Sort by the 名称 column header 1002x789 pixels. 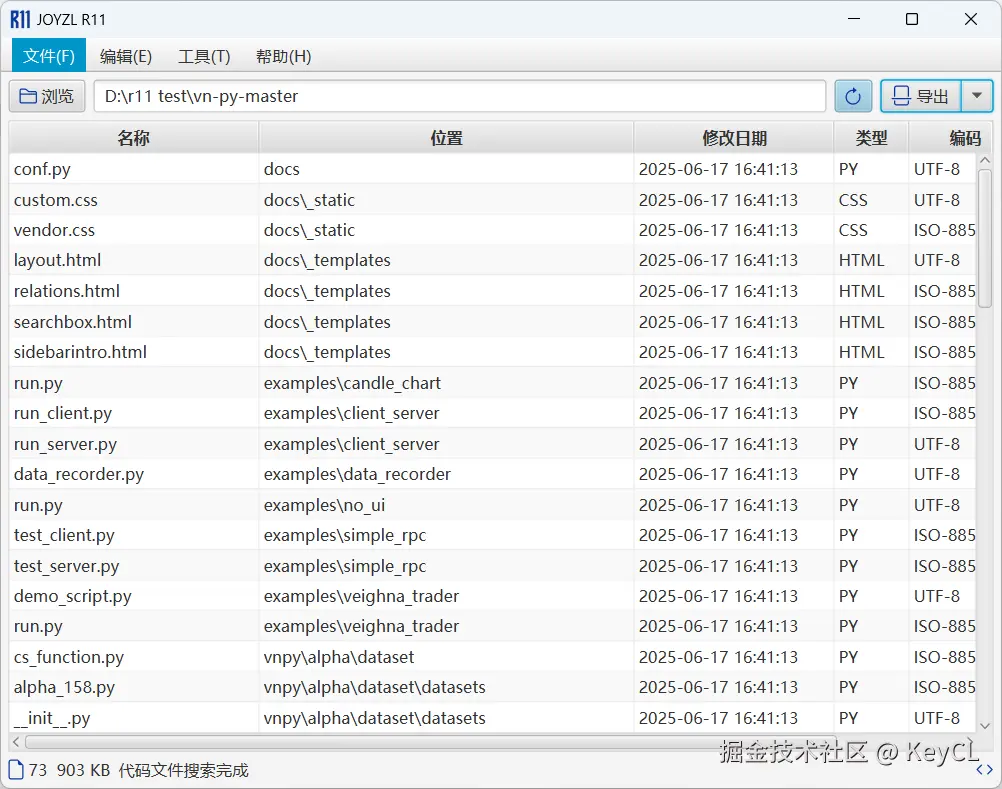point(134,138)
